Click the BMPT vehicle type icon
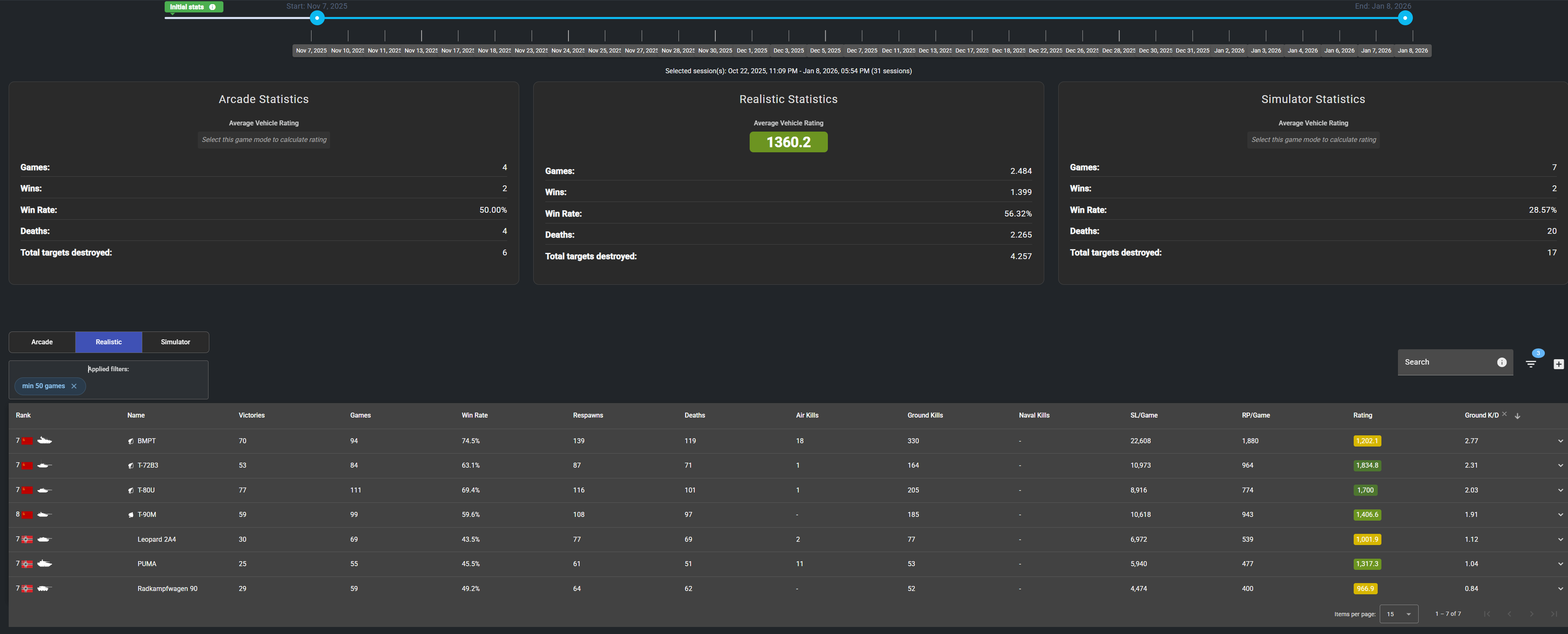The height and width of the screenshot is (634, 1568). (44, 440)
